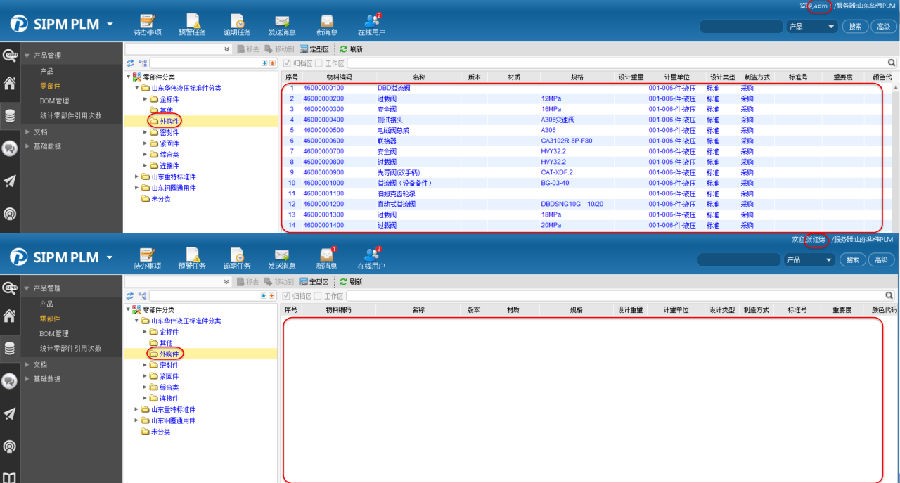The image size is (900, 483).
Task: Focus the search text field in upper header
Action: pyautogui.click(x=741, y=26)
